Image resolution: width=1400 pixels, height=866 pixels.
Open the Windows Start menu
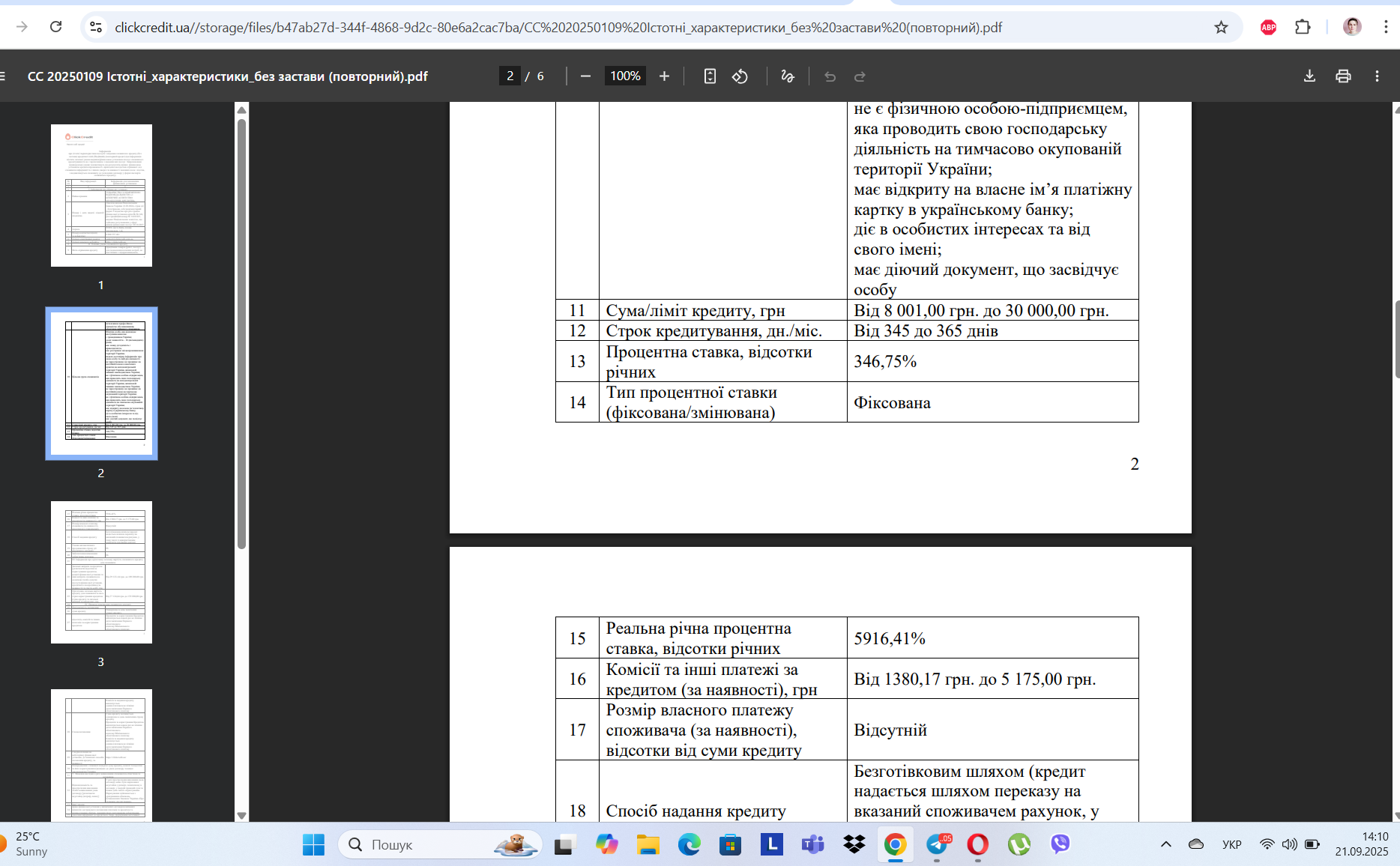[x=313, y=844]
